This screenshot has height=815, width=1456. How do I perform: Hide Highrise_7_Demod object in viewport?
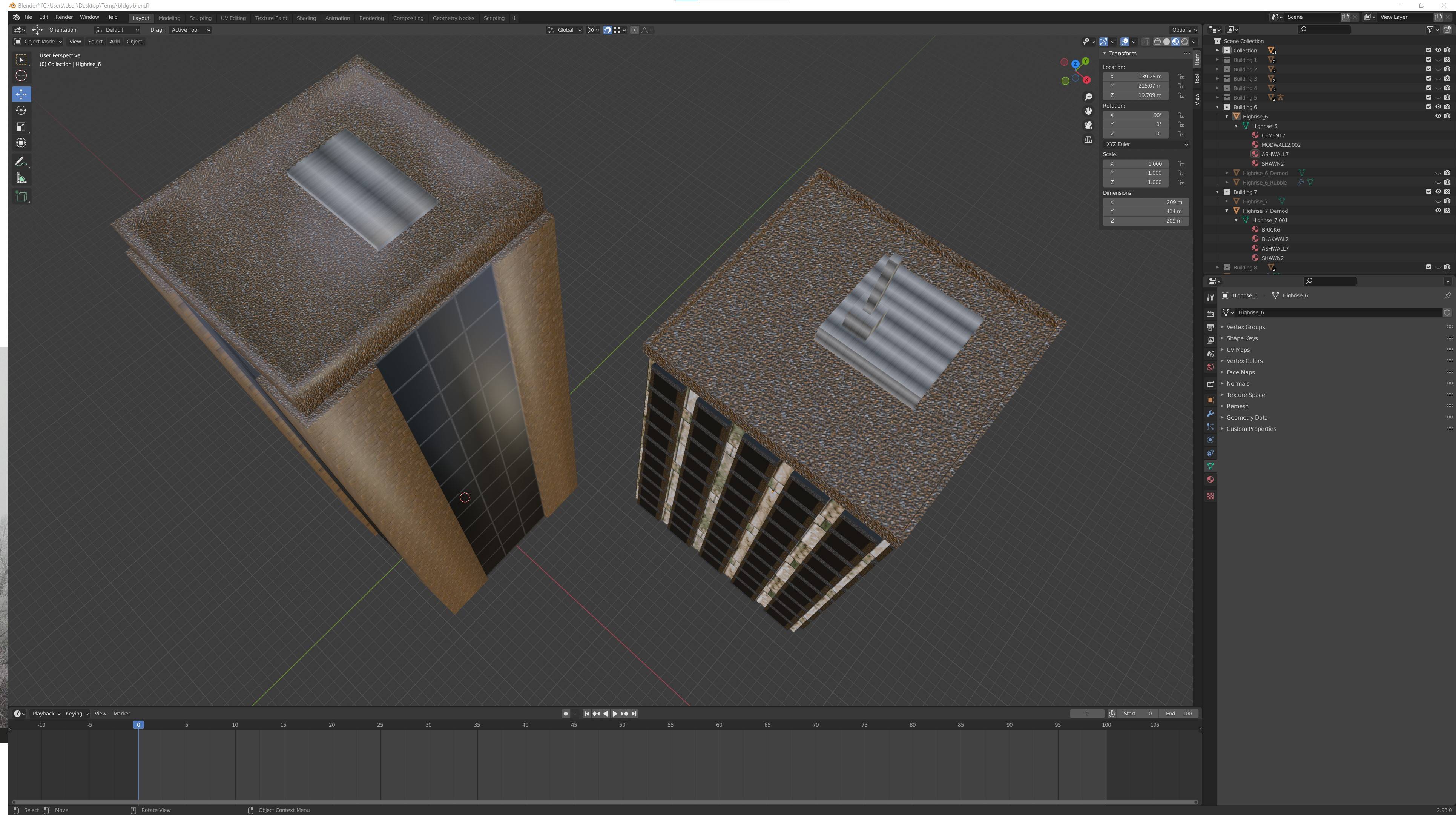click(x=1438, y=211)
